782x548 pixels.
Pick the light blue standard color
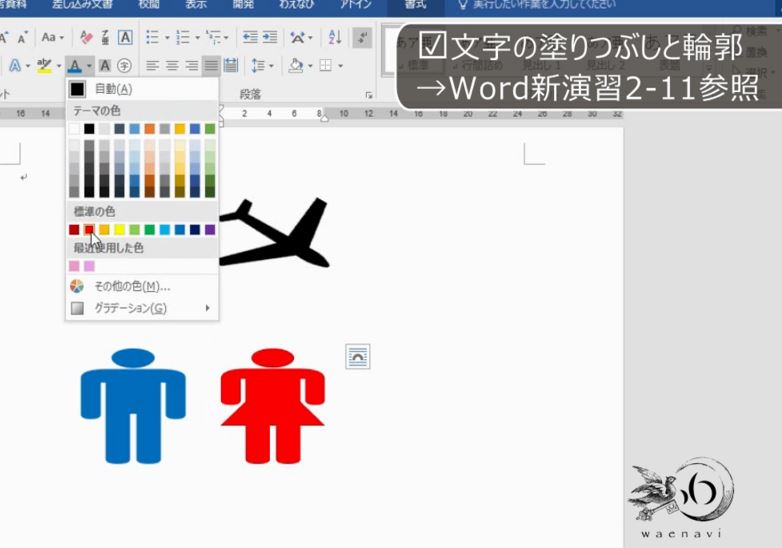[165, 229]
